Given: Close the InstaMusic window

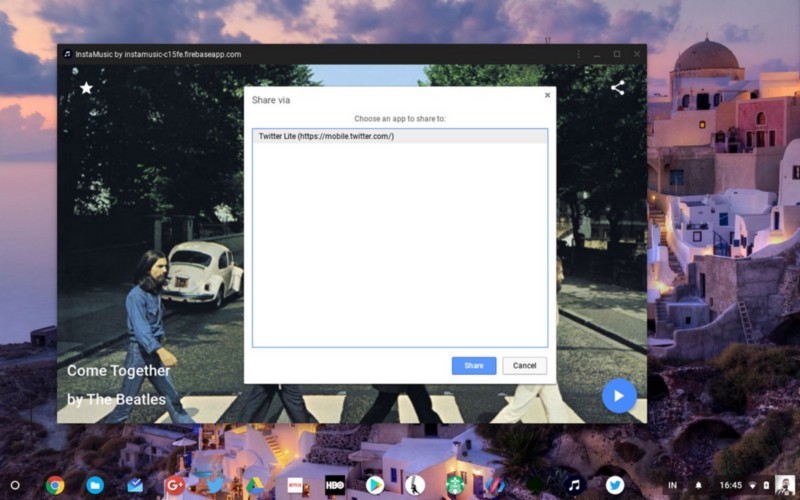Looking at the screenshot, I should click(x=637, y=54).
